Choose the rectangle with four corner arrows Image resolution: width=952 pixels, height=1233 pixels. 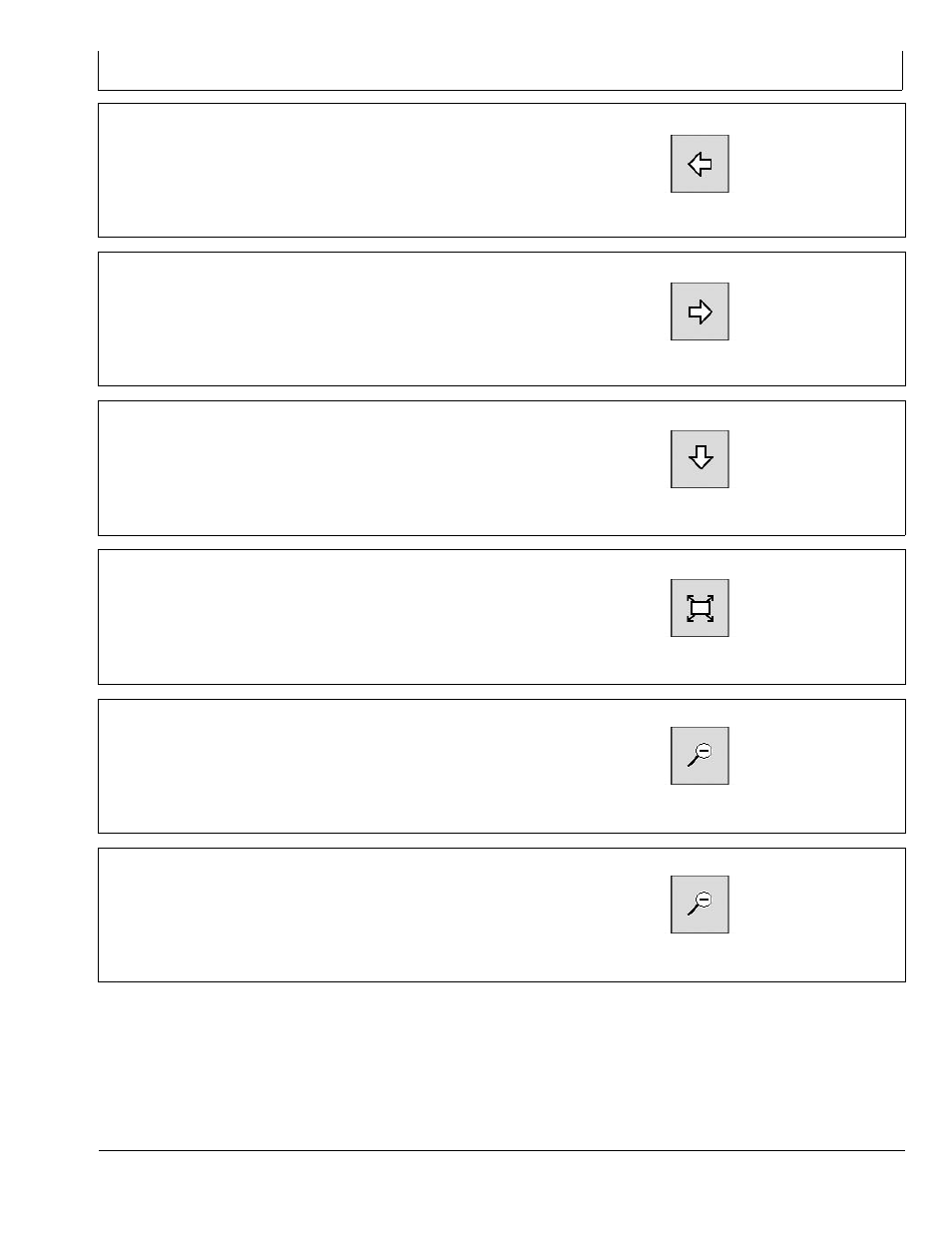[x=700, y=608]
